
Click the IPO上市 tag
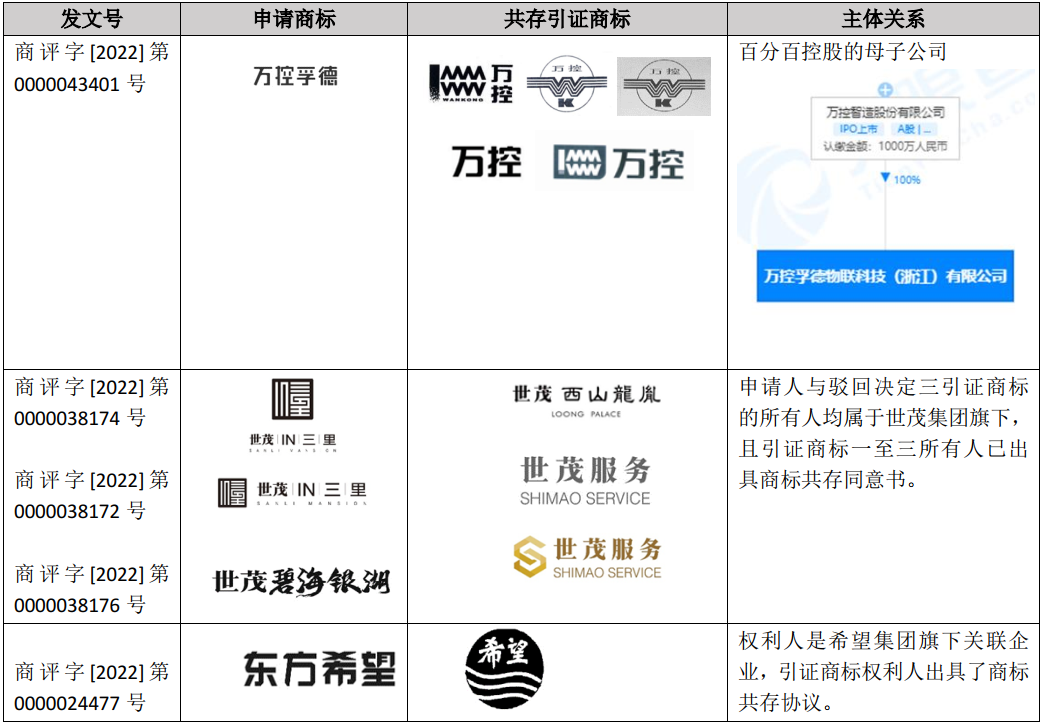[858, 129]
